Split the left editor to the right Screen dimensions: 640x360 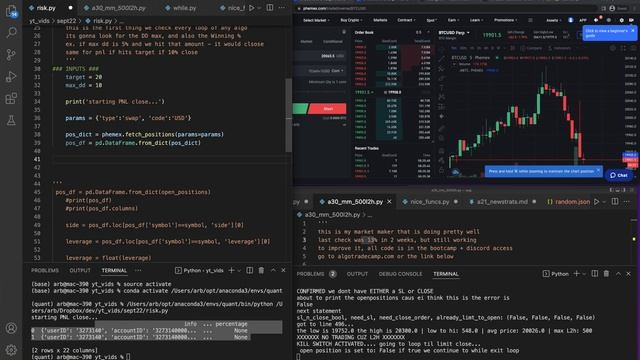[270, 8]
